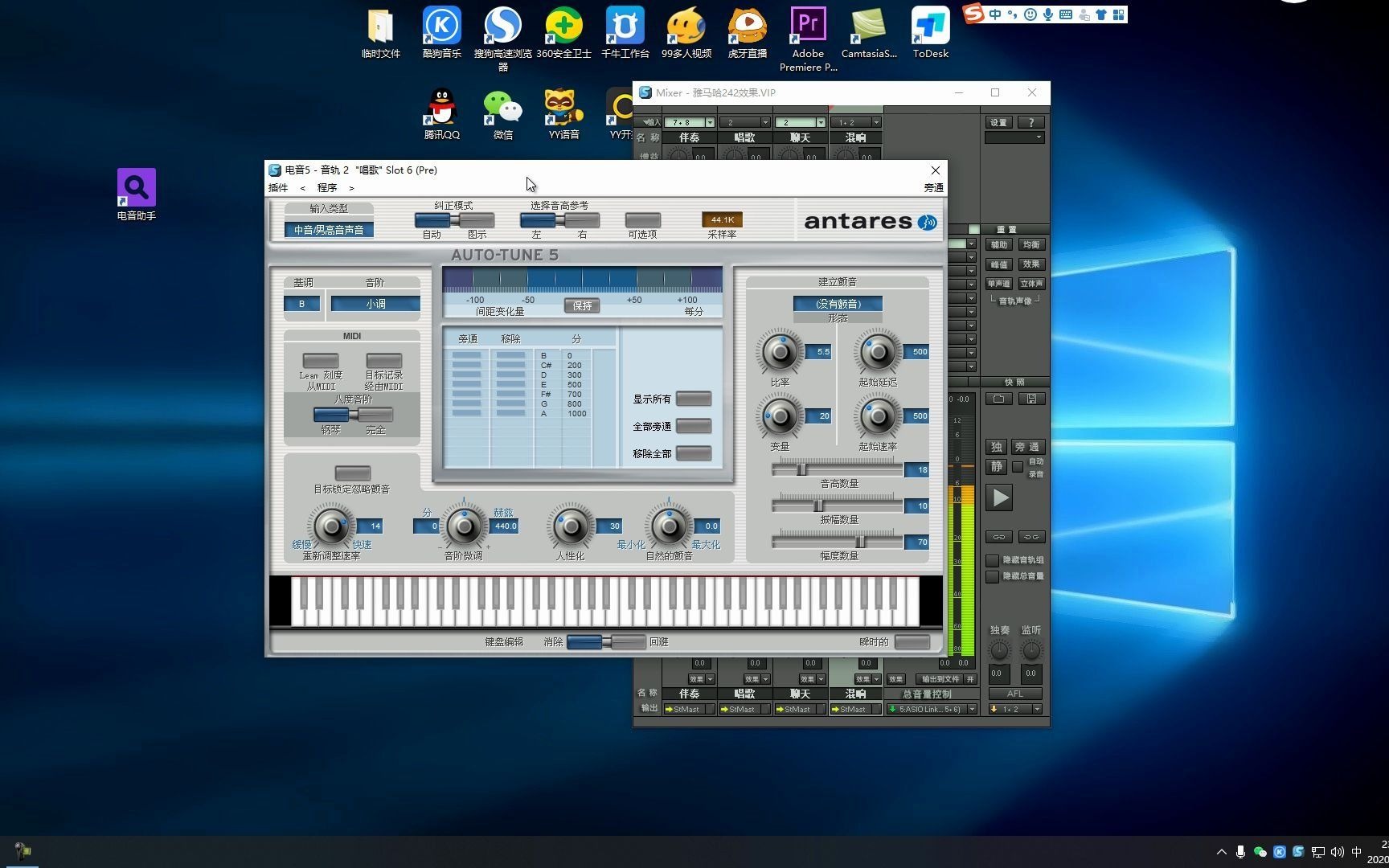The height and width of the screenshot is (868, 1389).
Task: Enable 隐藏总音量 checkbox in Mixer
Action: [993, 576]
